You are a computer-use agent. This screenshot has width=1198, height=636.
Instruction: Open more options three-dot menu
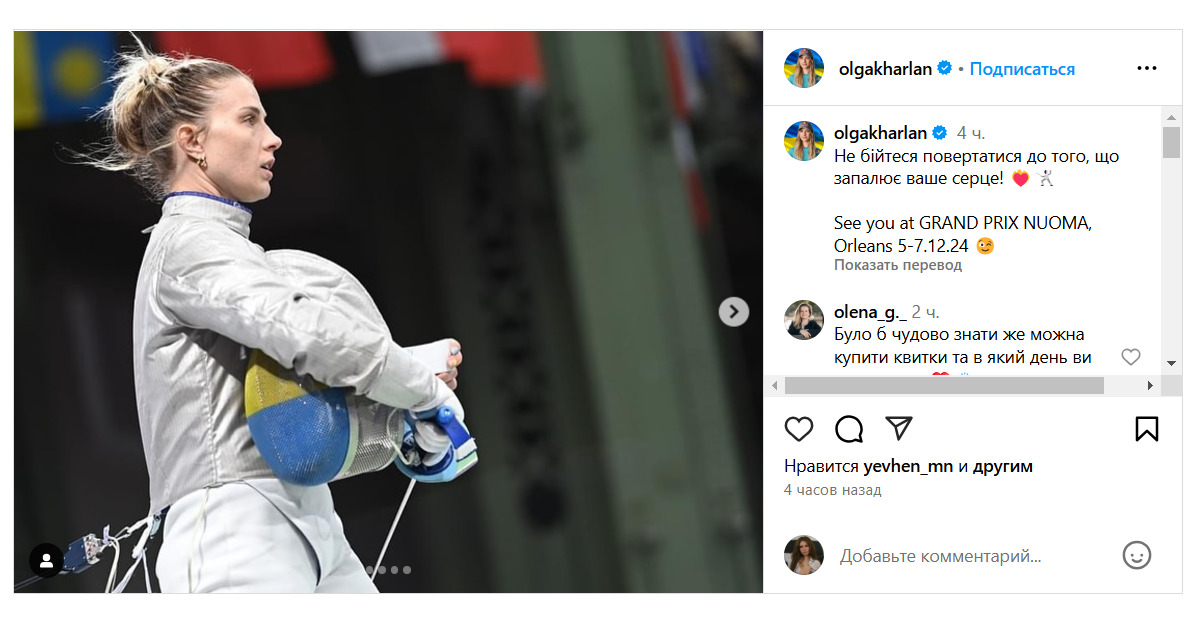[1146, 68]
